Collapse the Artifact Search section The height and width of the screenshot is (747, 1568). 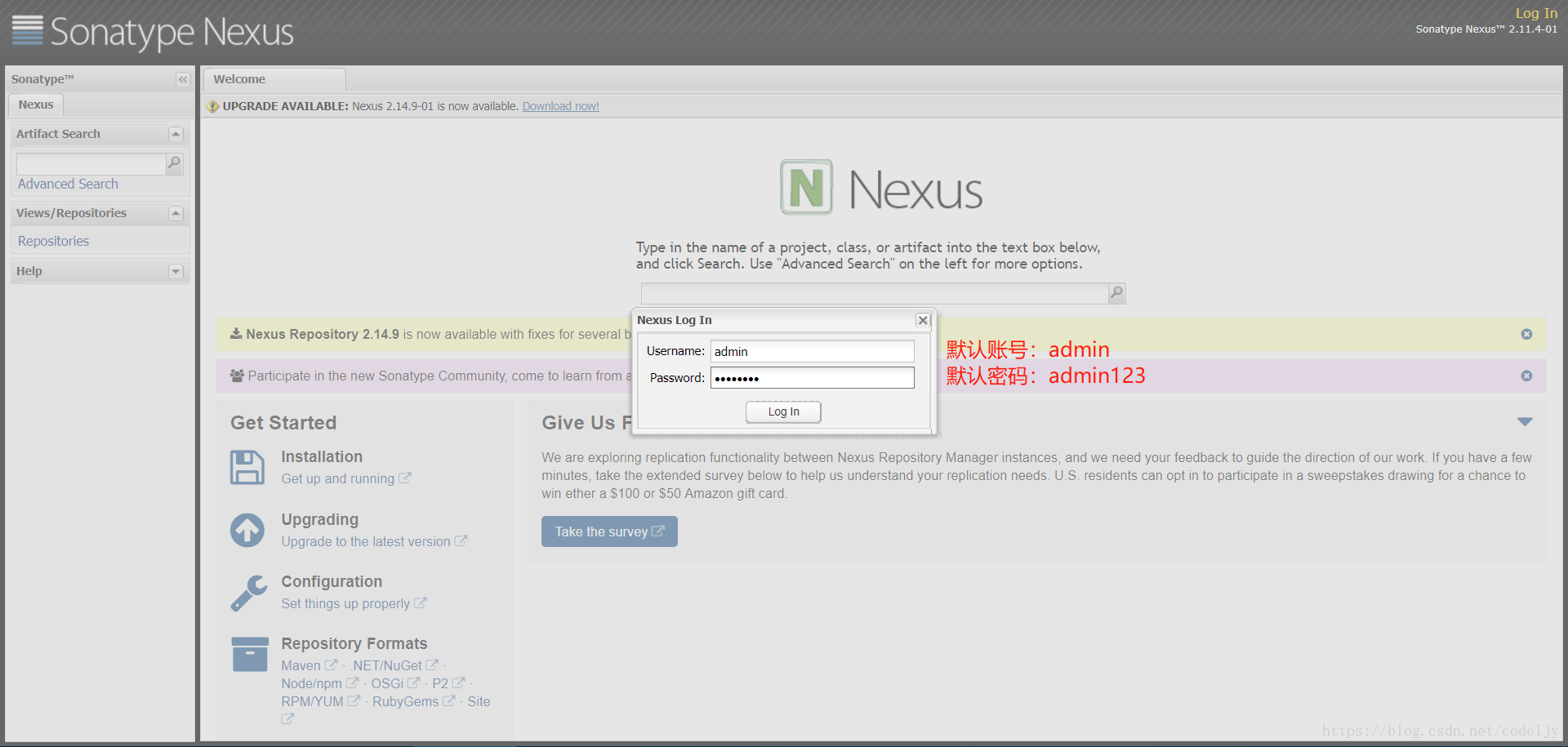tap(176, 134)
